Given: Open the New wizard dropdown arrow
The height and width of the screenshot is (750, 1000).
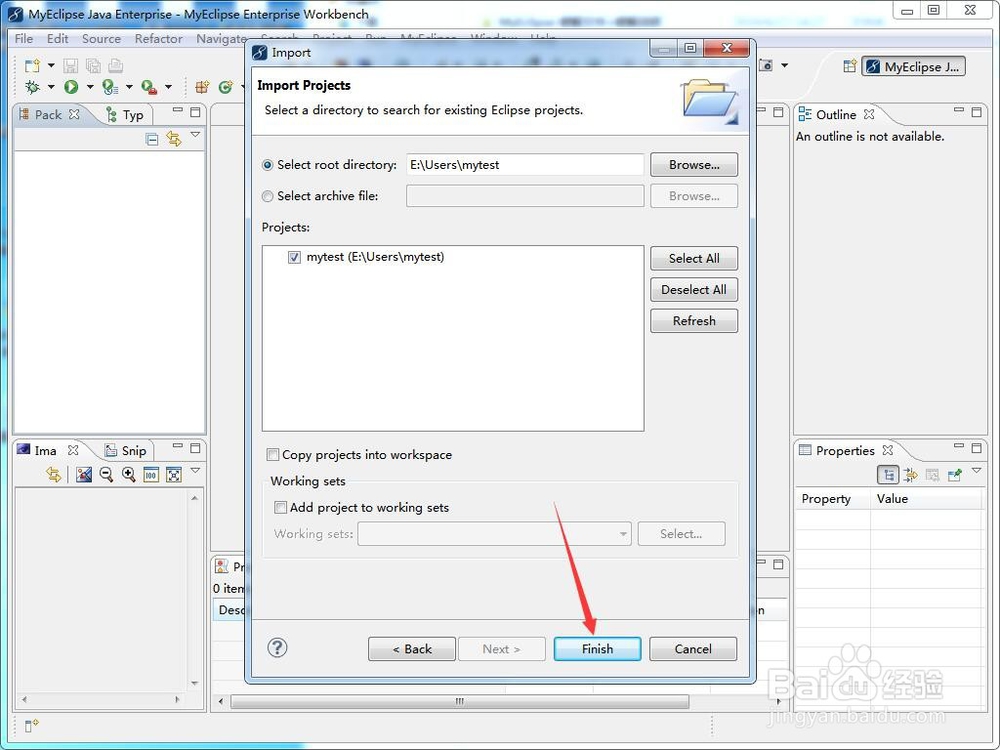Looking at the screenshot, I should coord(51,65).
